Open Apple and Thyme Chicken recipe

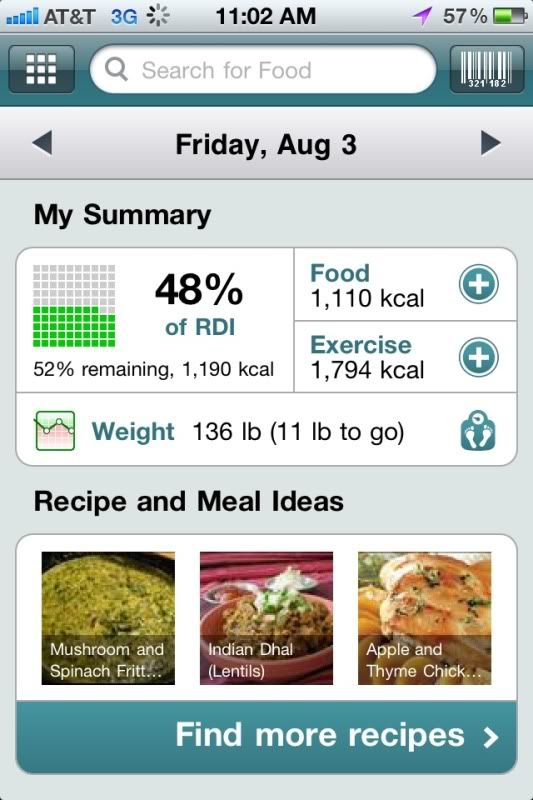[x=424, y=618]
